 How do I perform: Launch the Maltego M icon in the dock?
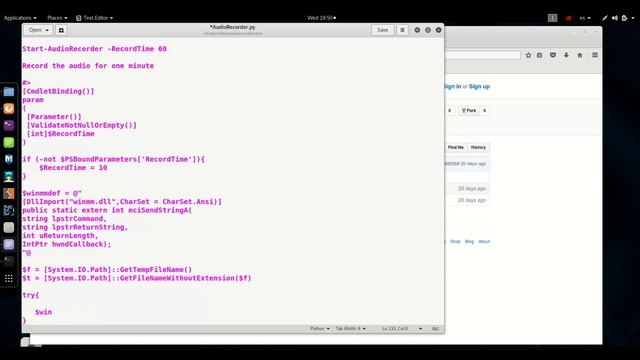[9, 159]
